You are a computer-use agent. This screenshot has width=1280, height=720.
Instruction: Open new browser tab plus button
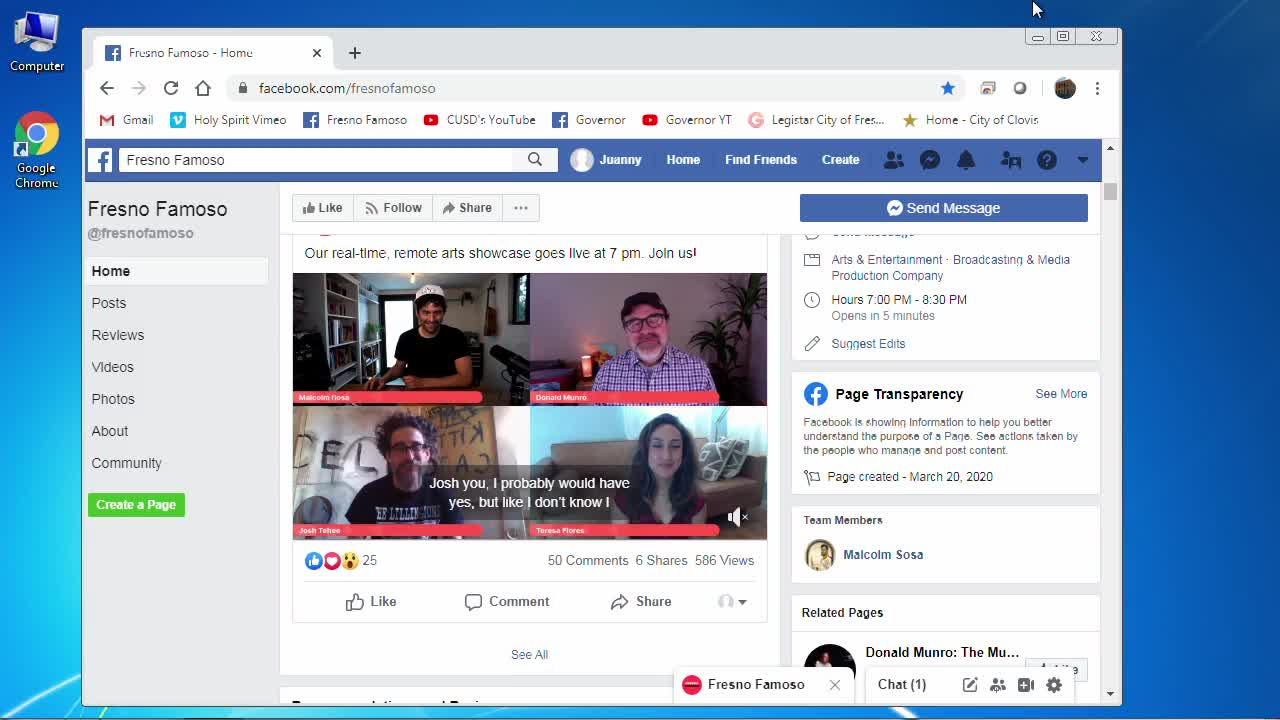tap(355, 53)
